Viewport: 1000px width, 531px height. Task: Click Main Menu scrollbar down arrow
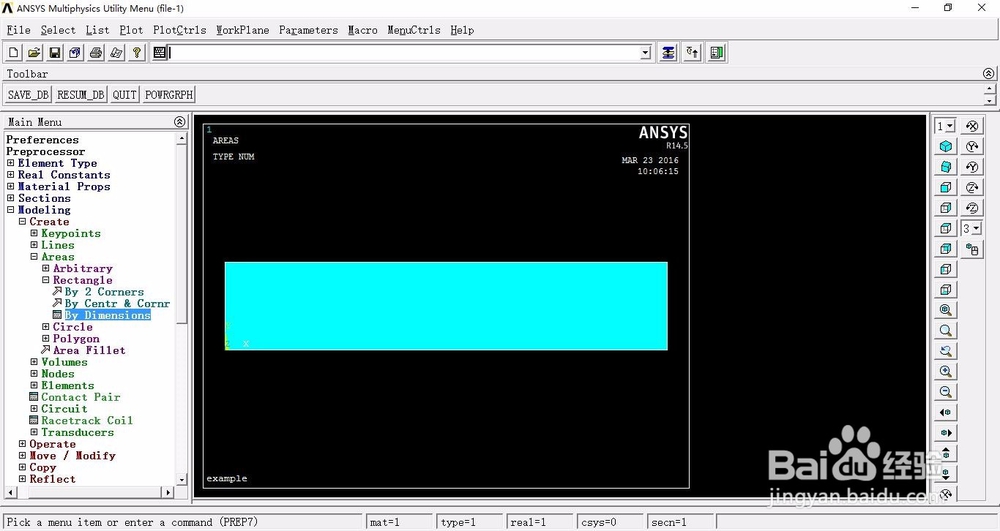click(x=182, y=480)
